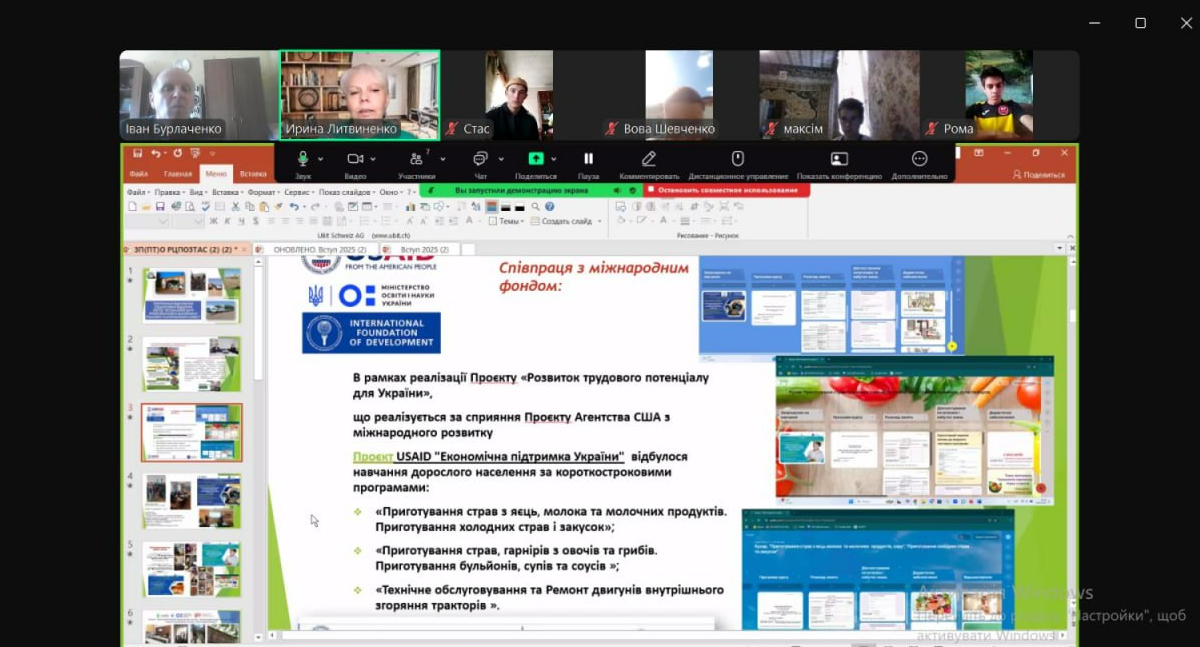1200x647 pixels.
Task: Click Ирина Литвиненко video tile
Action: click(360, 95)
